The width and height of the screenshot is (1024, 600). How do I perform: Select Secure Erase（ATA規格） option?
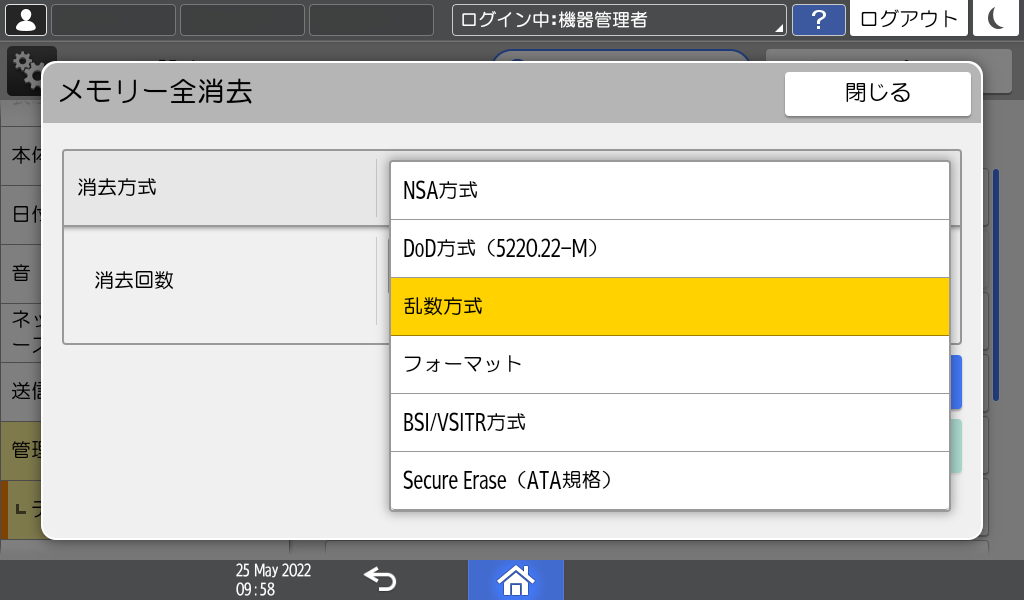click(669, 480)
